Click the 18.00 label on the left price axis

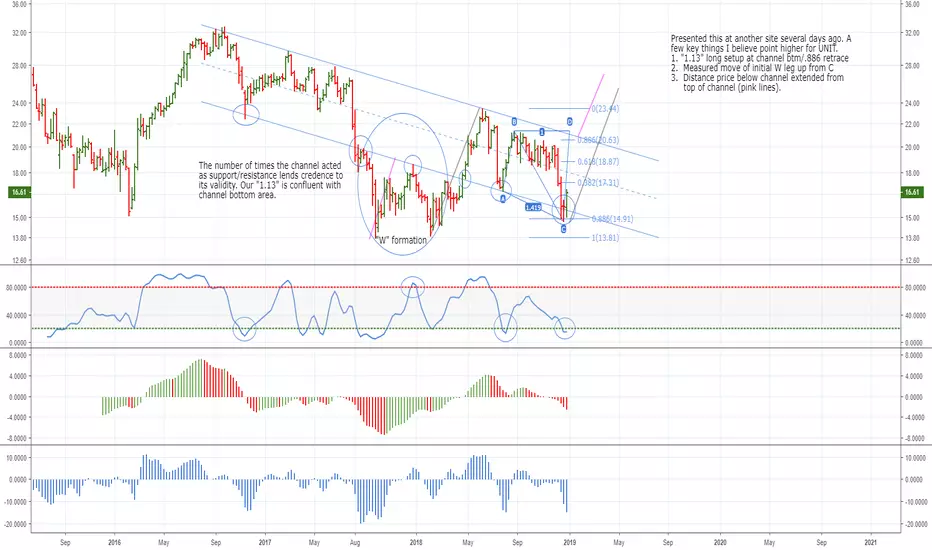(x=19, y=174)
